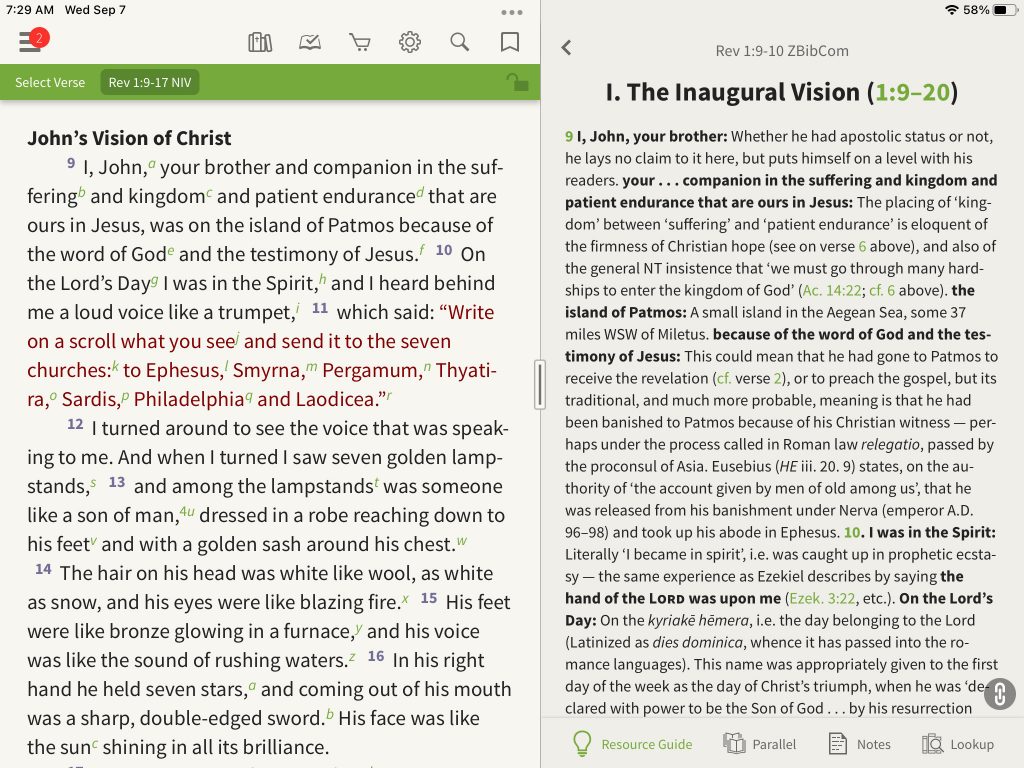Image resolution: width=1024 pixels, height=768 pixels.
Task: Toggle the scroll-sync chain icon
Action: pyautogui.click(x=1000, y=694)
